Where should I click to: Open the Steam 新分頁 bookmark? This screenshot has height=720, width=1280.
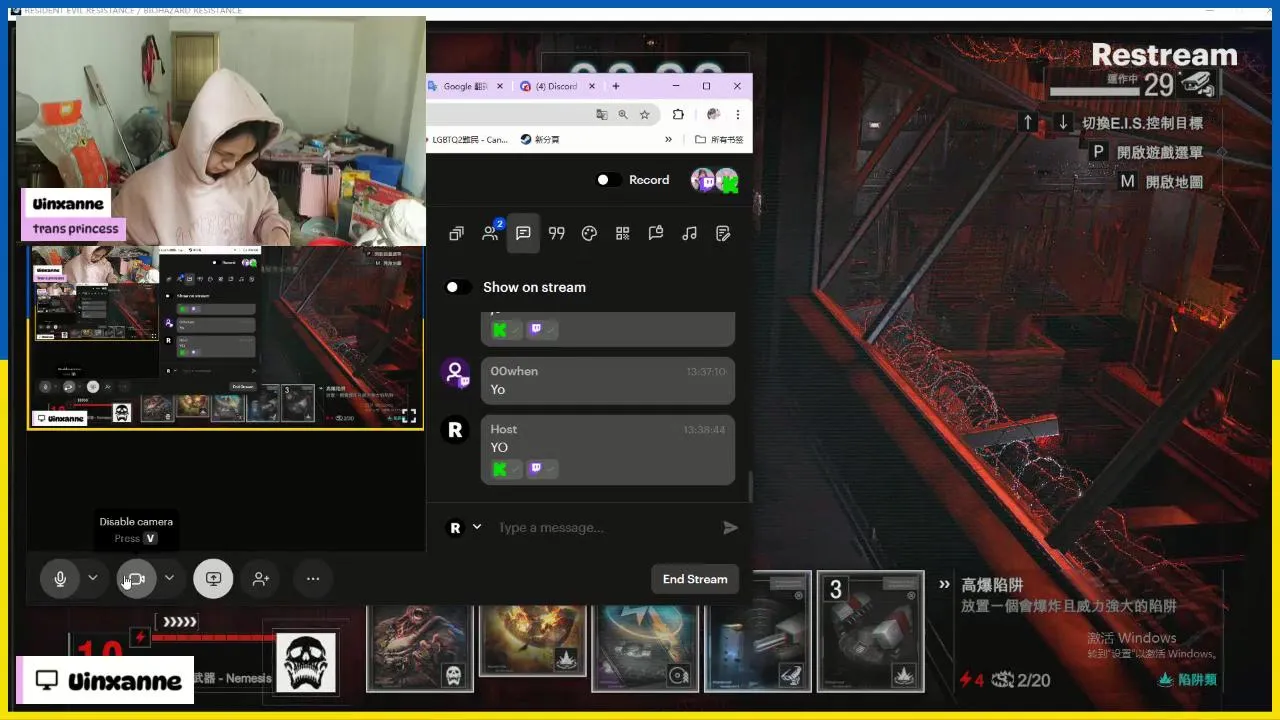pyautogui.click(x=540, y=140)
